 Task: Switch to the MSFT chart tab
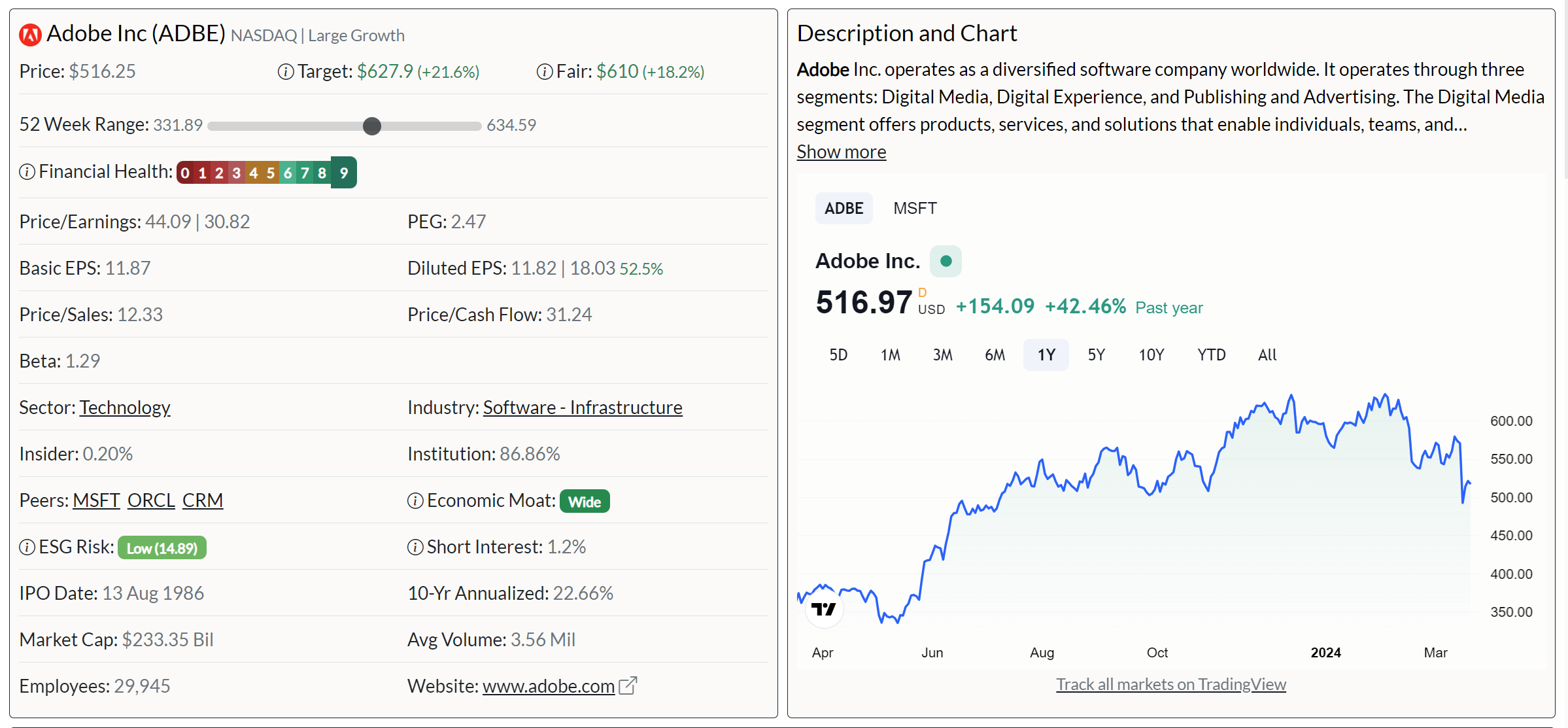click(915, 209)
